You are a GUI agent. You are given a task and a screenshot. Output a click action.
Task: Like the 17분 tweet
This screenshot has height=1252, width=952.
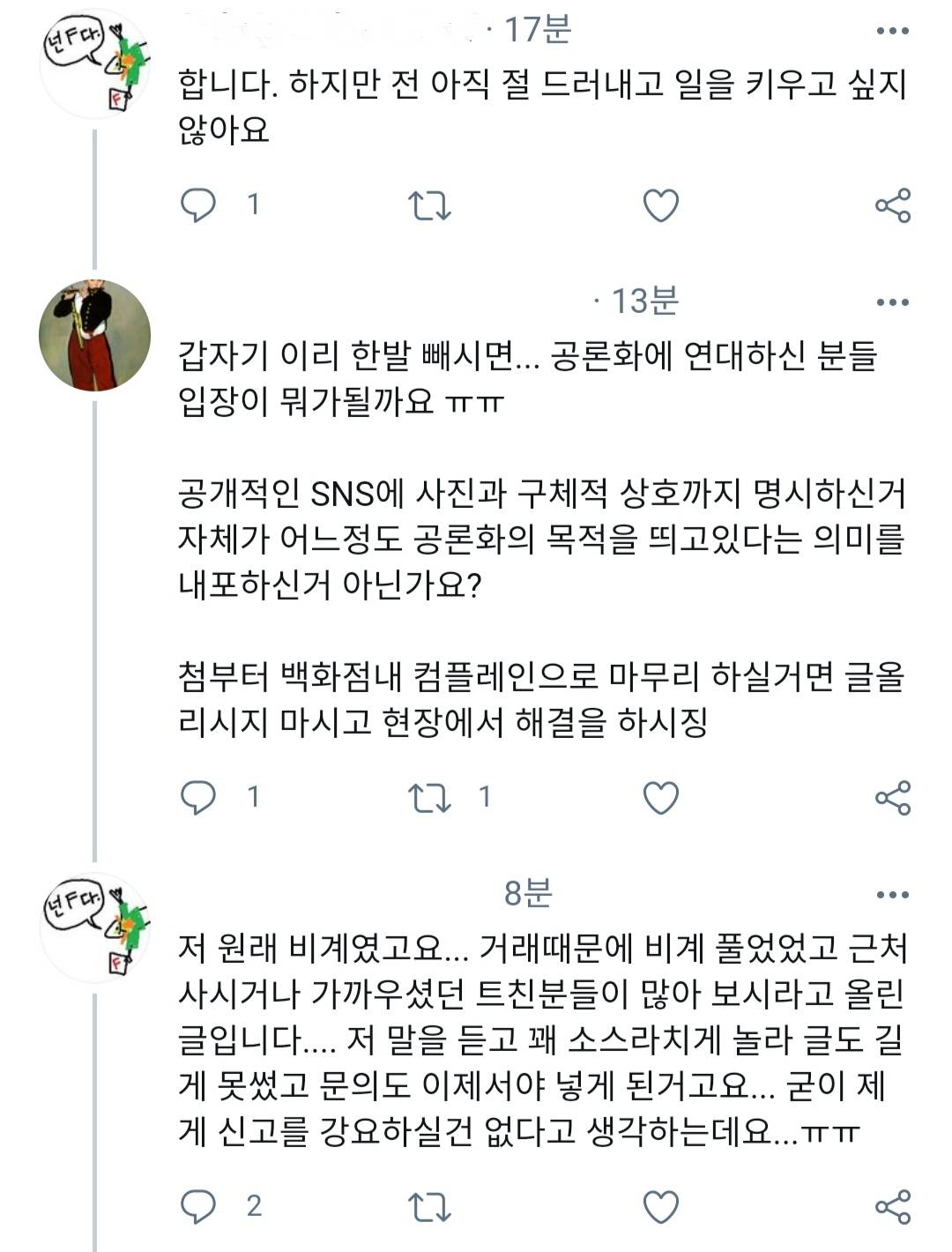(x=660, y=205)
